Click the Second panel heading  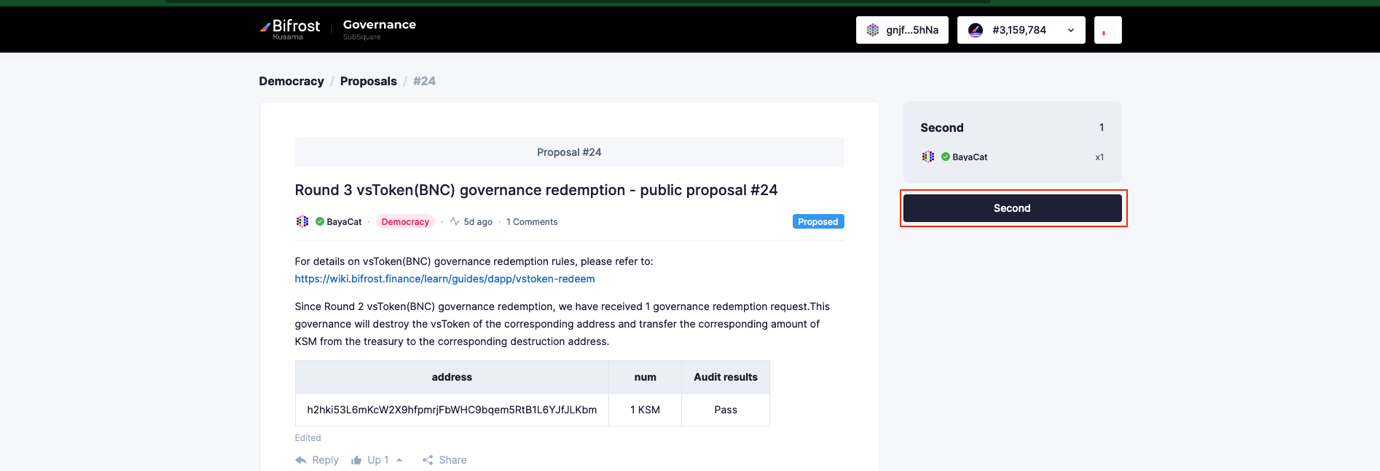tap(942, 128)
